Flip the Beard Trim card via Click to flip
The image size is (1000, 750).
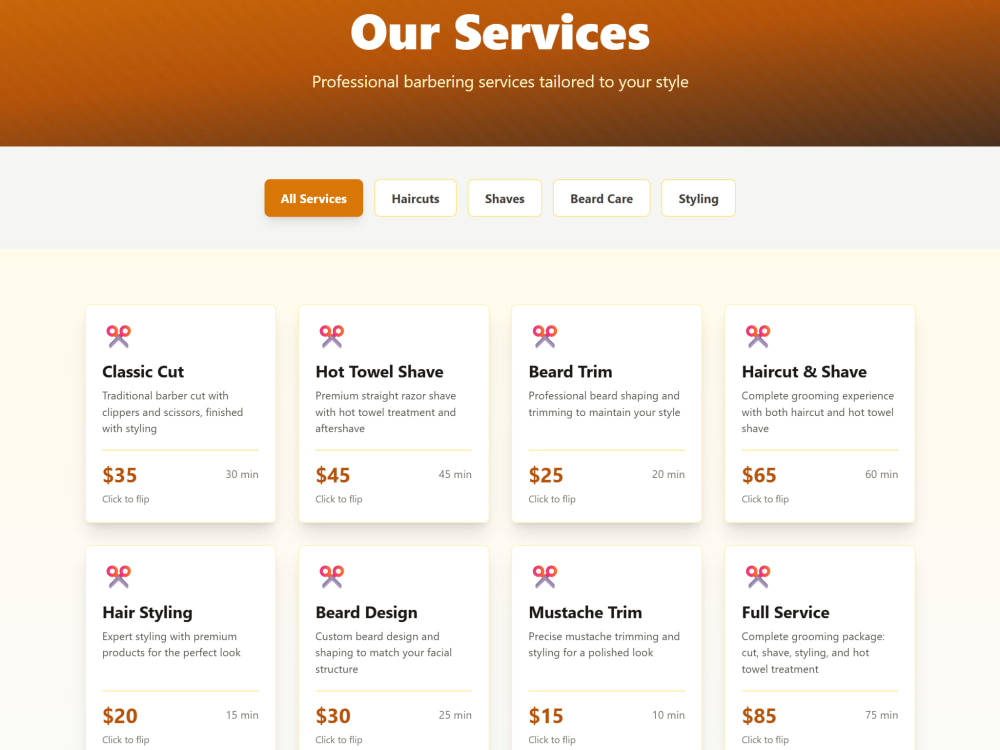point(552,499)
